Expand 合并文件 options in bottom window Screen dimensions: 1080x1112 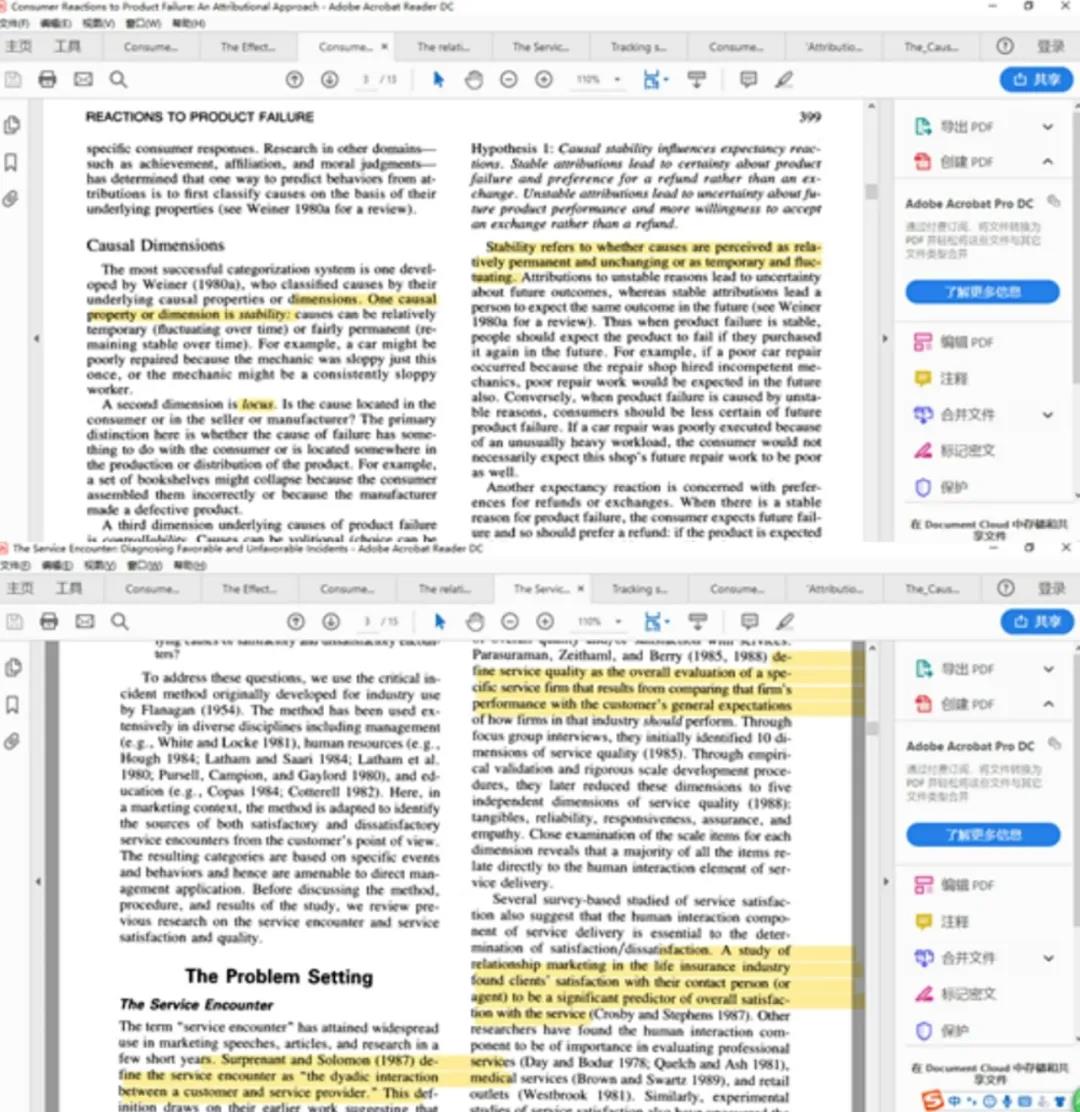(1047, 957)
